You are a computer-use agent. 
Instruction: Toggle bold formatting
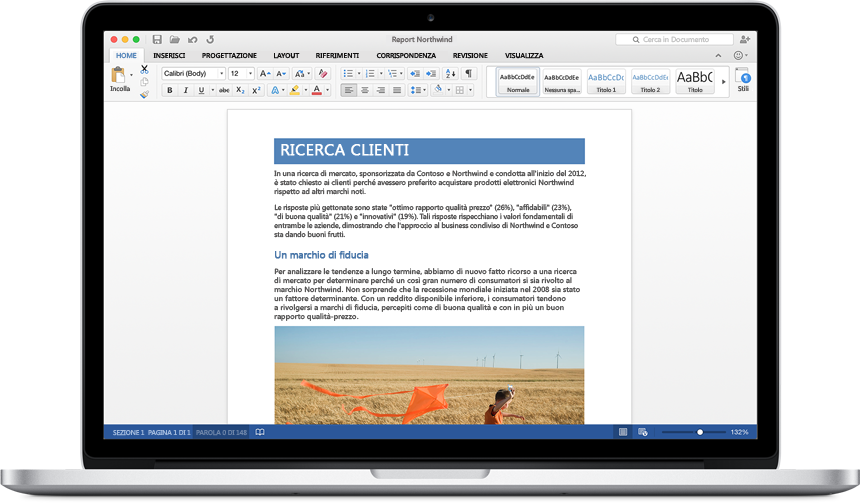point(169,91)
